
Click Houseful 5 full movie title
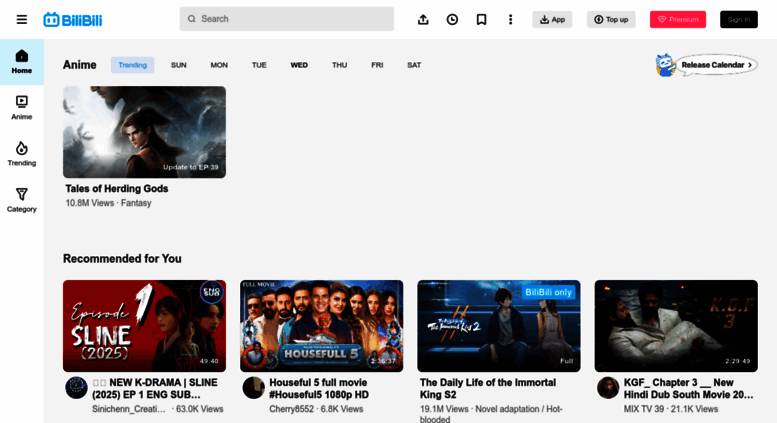(x=319, y=389)
